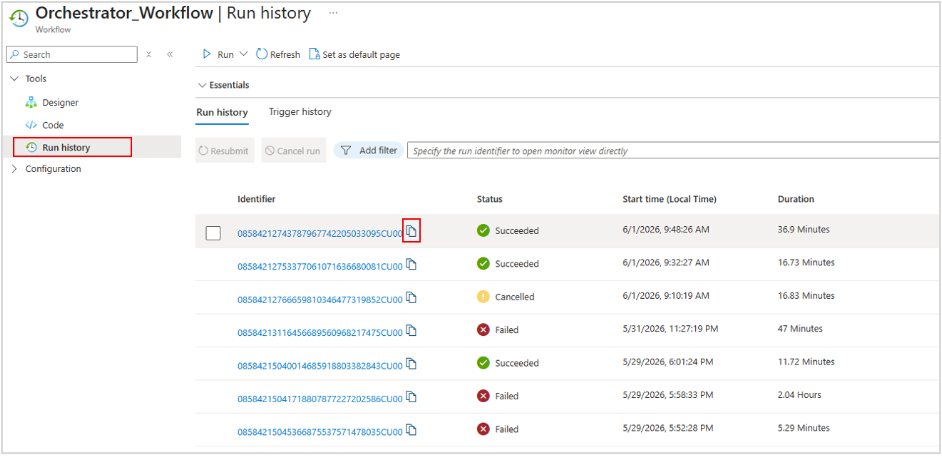Image resolution: width=942 pixels, height=456 pixels.
Task: Click the Status column header
Action: pos(489,199)
